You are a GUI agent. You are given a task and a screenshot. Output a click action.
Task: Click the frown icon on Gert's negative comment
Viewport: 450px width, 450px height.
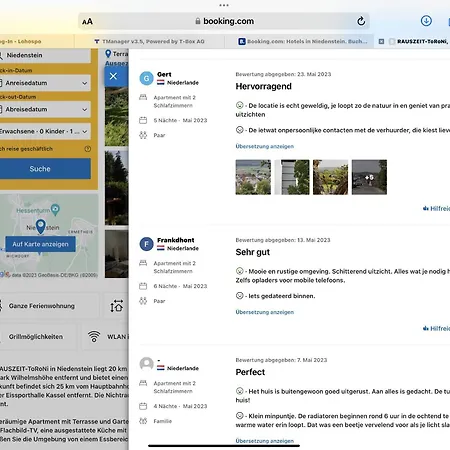[239, 130]
